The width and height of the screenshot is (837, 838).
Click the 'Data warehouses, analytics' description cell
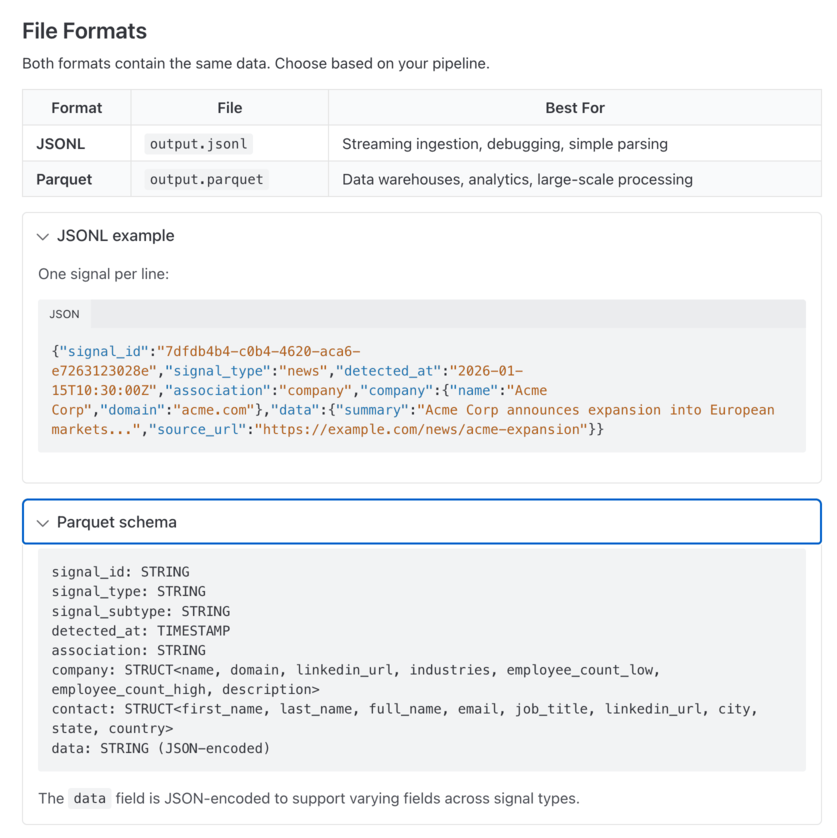[517, 180]
